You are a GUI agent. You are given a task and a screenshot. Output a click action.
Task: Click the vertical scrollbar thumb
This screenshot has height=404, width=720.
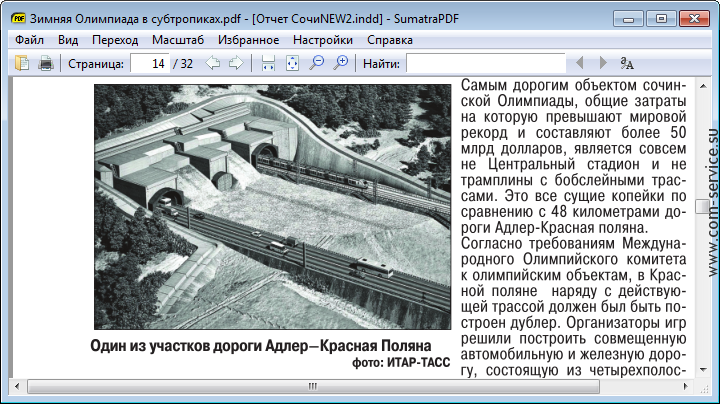point(703,207)
